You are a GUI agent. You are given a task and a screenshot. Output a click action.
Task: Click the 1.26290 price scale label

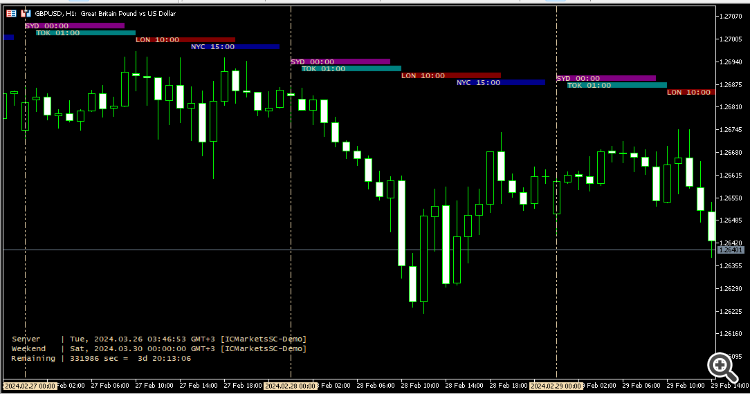click(730, 288)
